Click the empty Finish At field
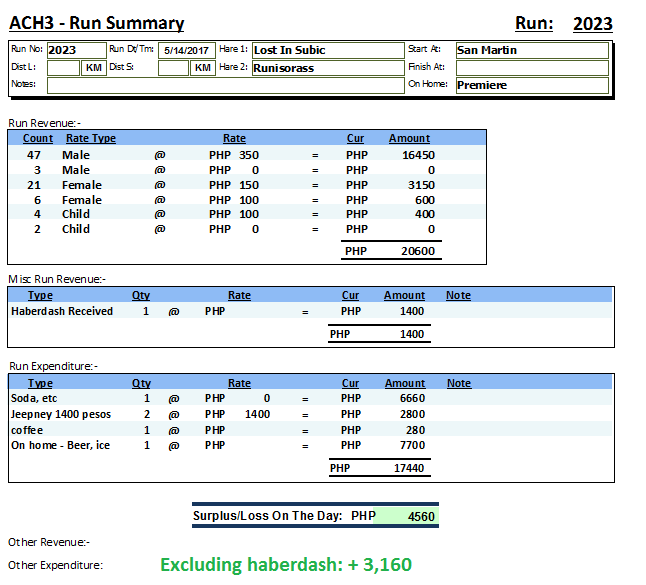The image size is (646, 585). click(531, 68)
